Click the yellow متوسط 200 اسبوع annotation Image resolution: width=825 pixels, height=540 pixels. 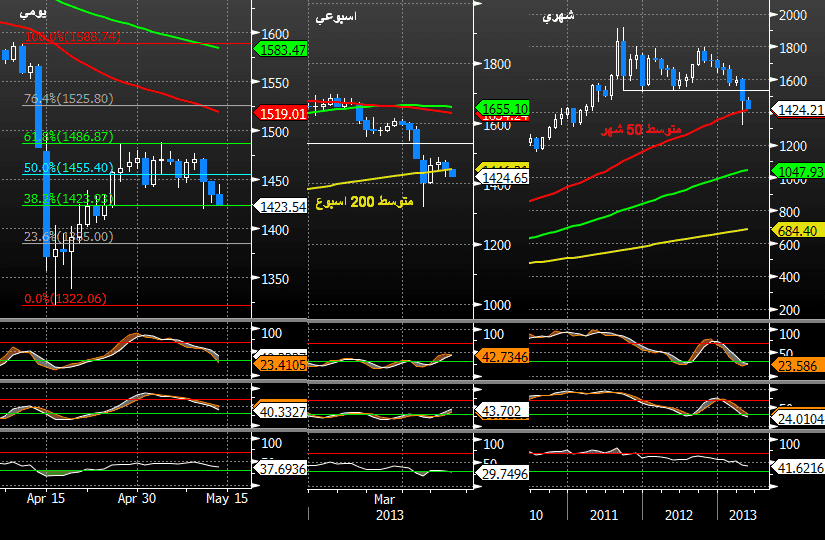click(x=364, y=202)
